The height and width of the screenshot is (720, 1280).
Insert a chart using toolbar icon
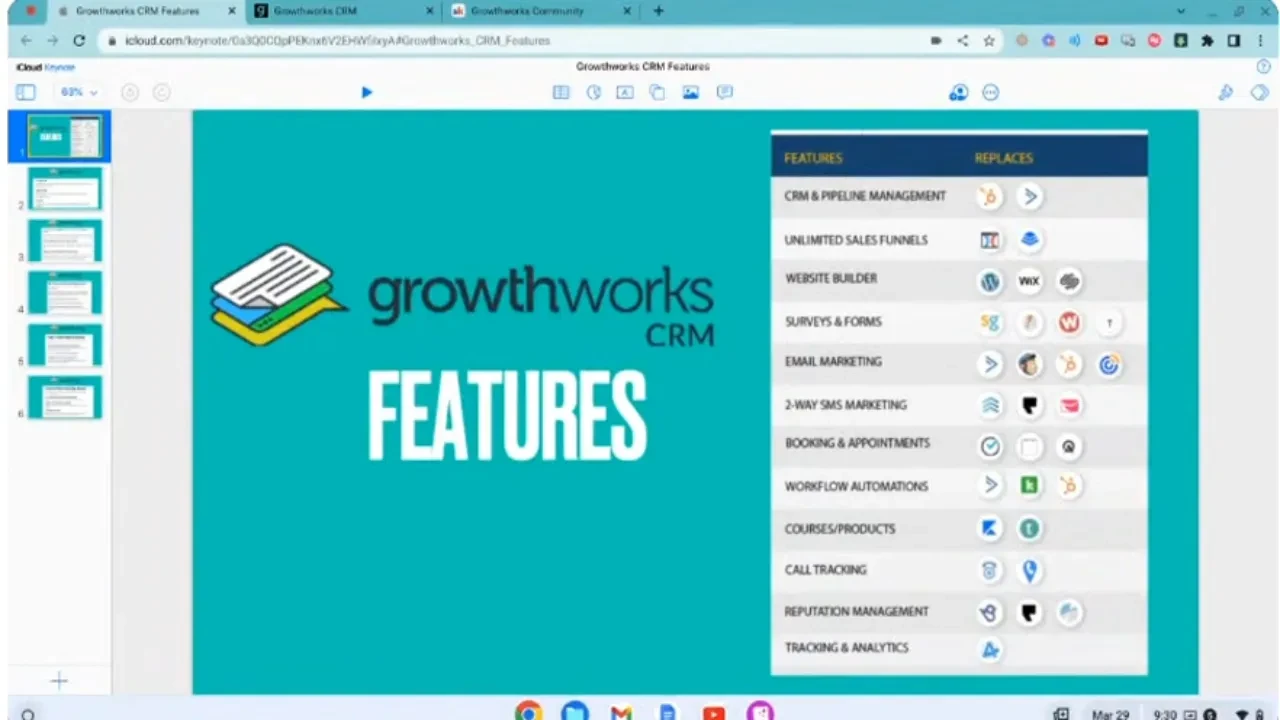[593, 92]
